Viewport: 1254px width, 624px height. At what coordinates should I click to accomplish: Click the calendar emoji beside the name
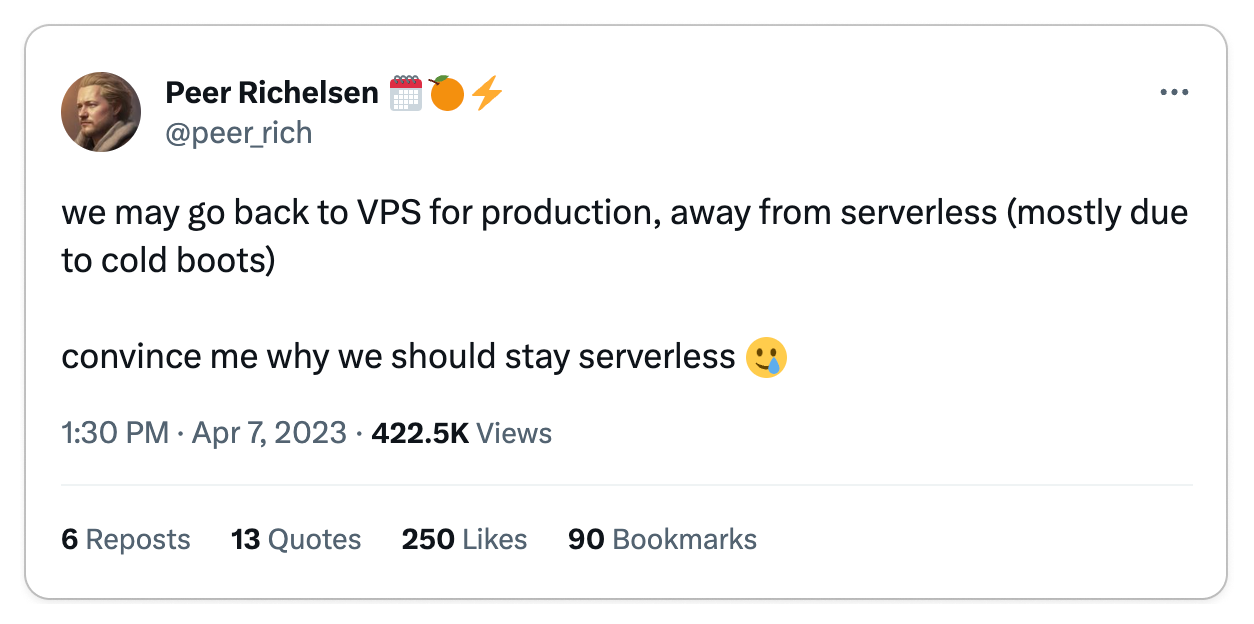(406, 93)
